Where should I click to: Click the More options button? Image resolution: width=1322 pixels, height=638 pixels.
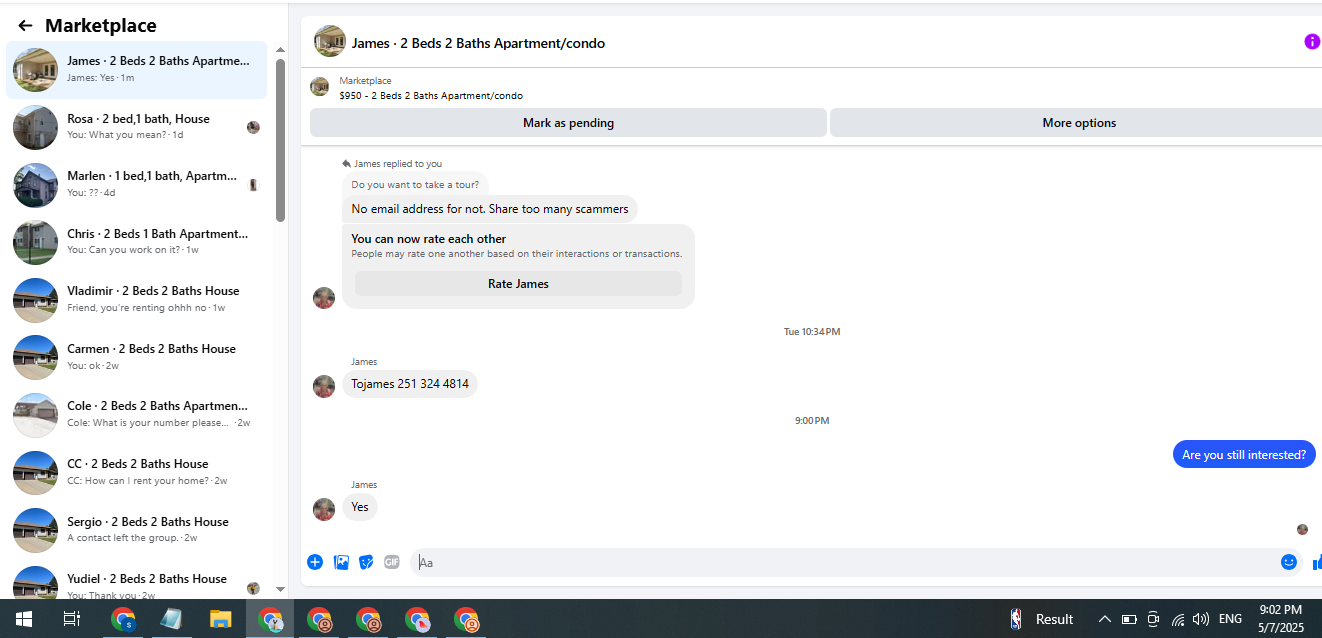click(x=1078, y=123)
